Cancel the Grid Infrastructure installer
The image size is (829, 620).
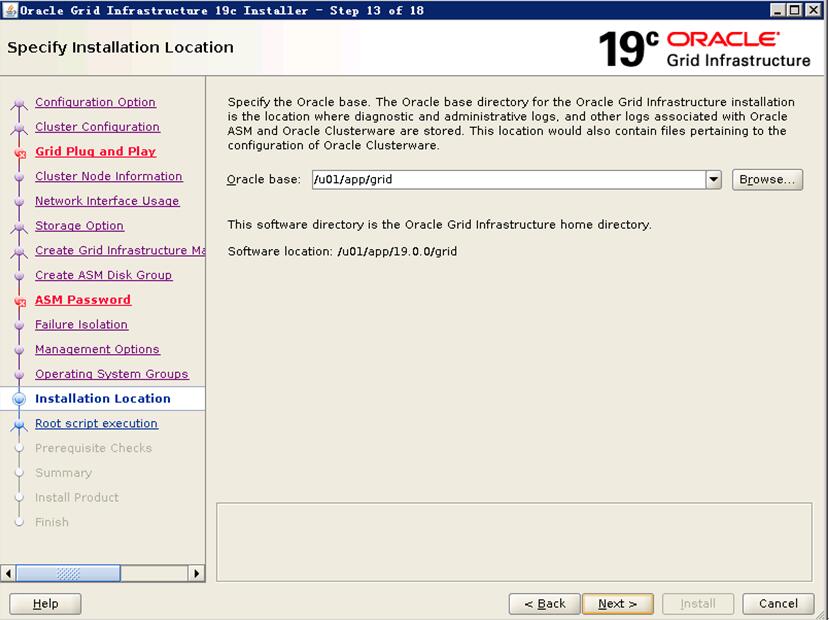[778, 604]
